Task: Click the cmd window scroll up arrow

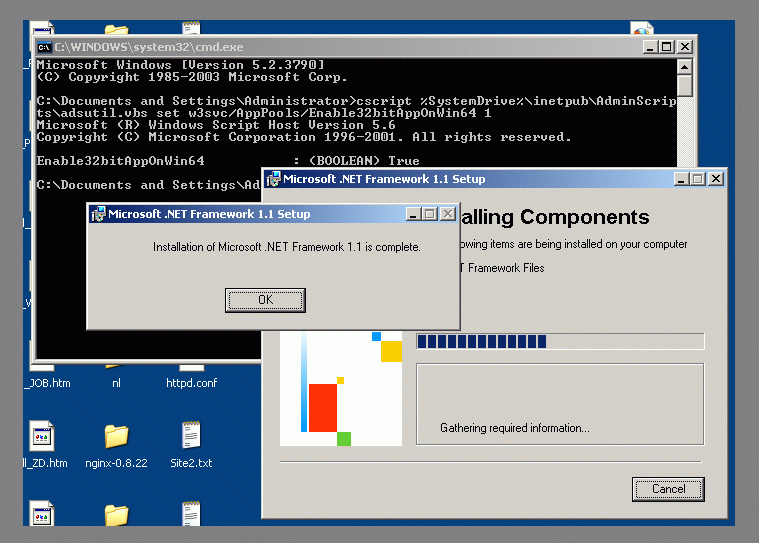Action: pos(684,67)
